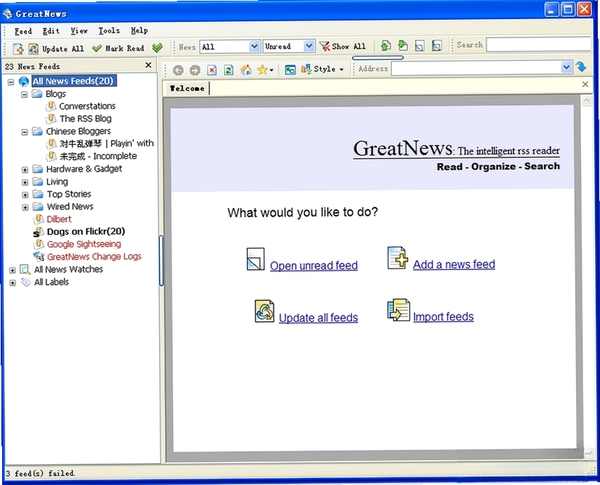Image resolution: width=600 pixels, height=485 pixels.
Task: Click the Import feeds link
Action: tap(443, 317)
